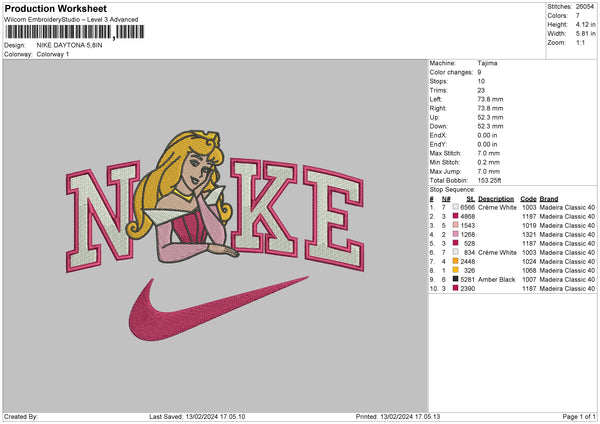Select code 1068 in stop 8
Viewport: 600px width, 424px height.
pyautogui.click(x=529, y=271)
